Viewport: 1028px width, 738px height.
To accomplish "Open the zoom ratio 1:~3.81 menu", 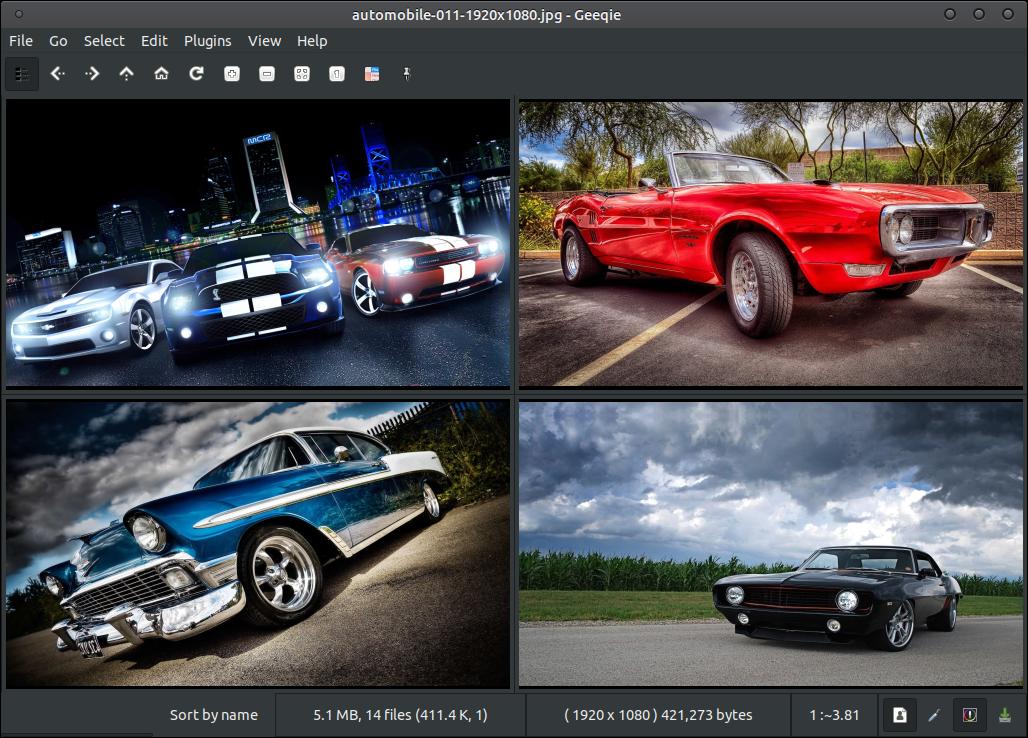I will [x=834, y=715].
